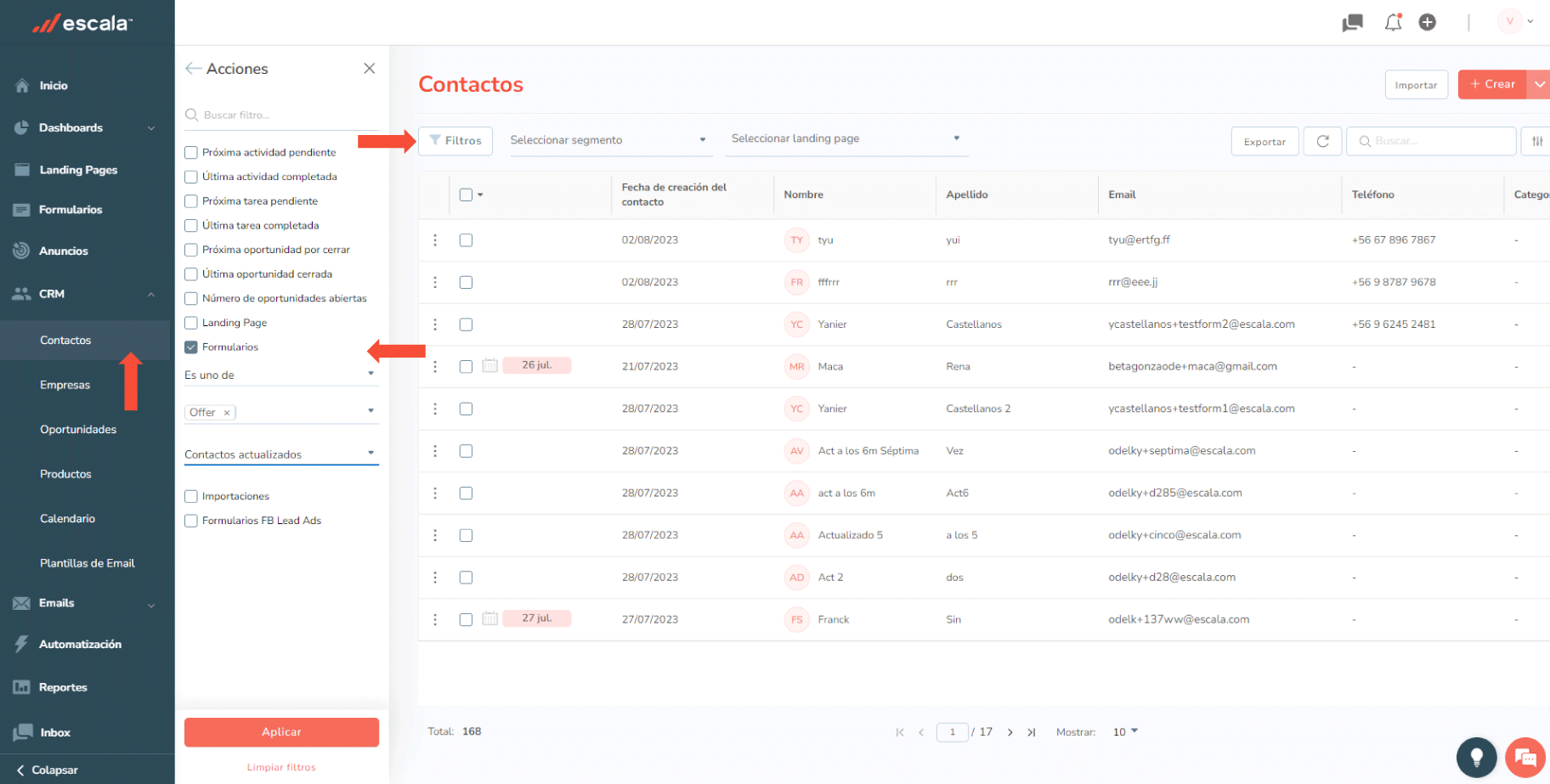Click the Buscar filtro search field
This screenshot has width=1550, height=784.
pos(285,116)
